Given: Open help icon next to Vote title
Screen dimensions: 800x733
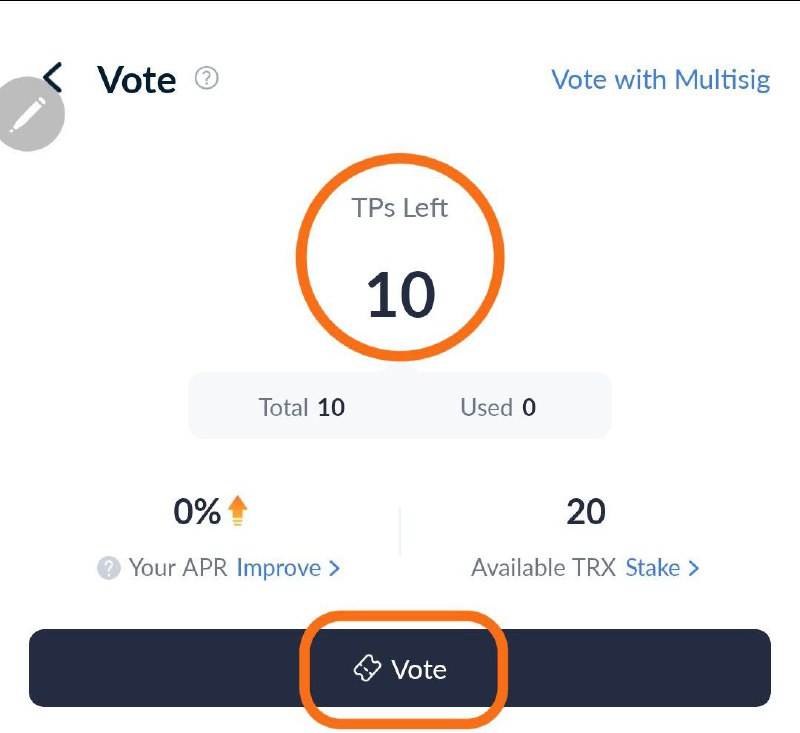Looking at the screenshot, I should pos(207,79).
